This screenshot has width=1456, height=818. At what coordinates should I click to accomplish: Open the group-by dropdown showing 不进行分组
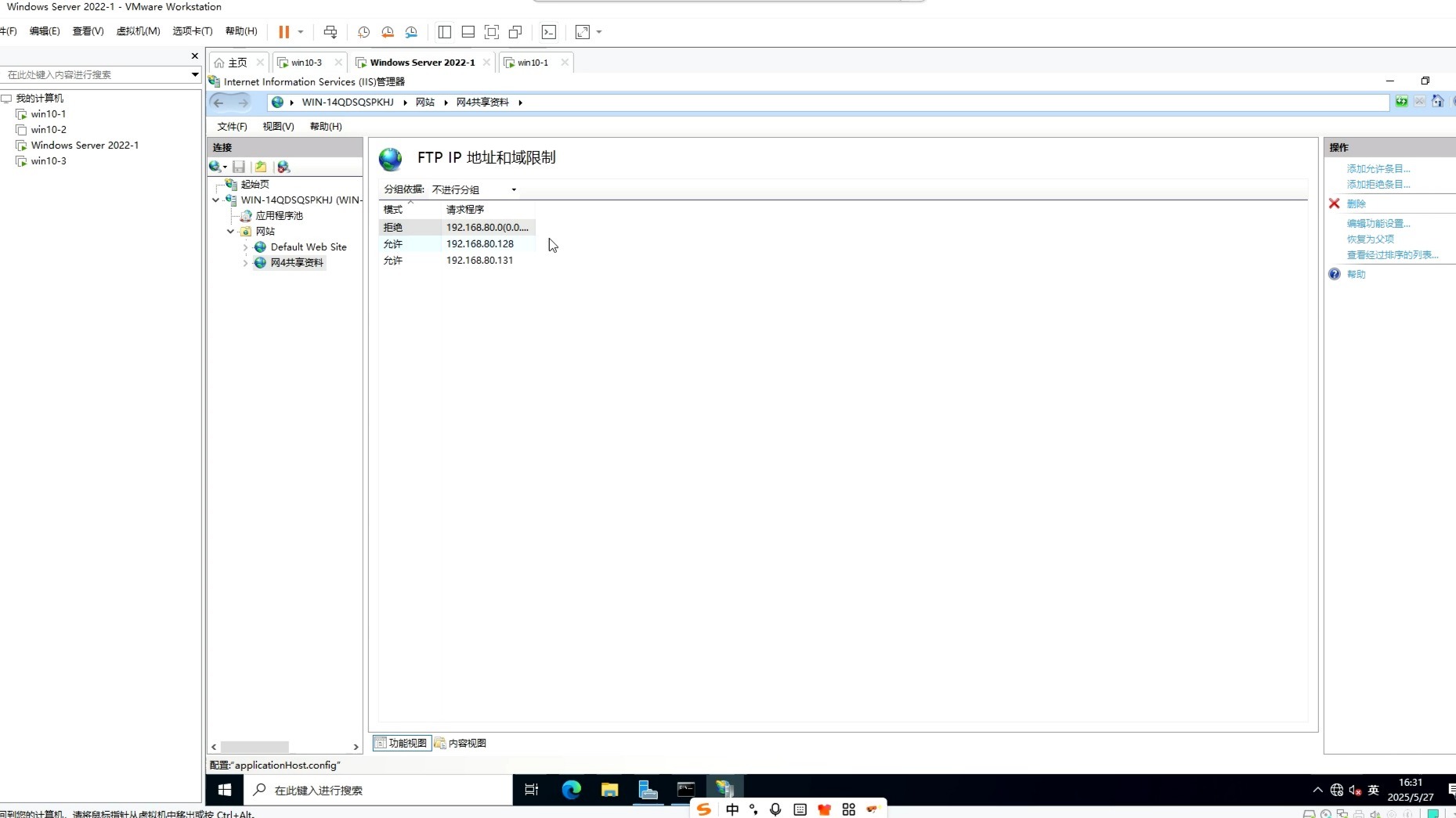(x=475, y=189)
